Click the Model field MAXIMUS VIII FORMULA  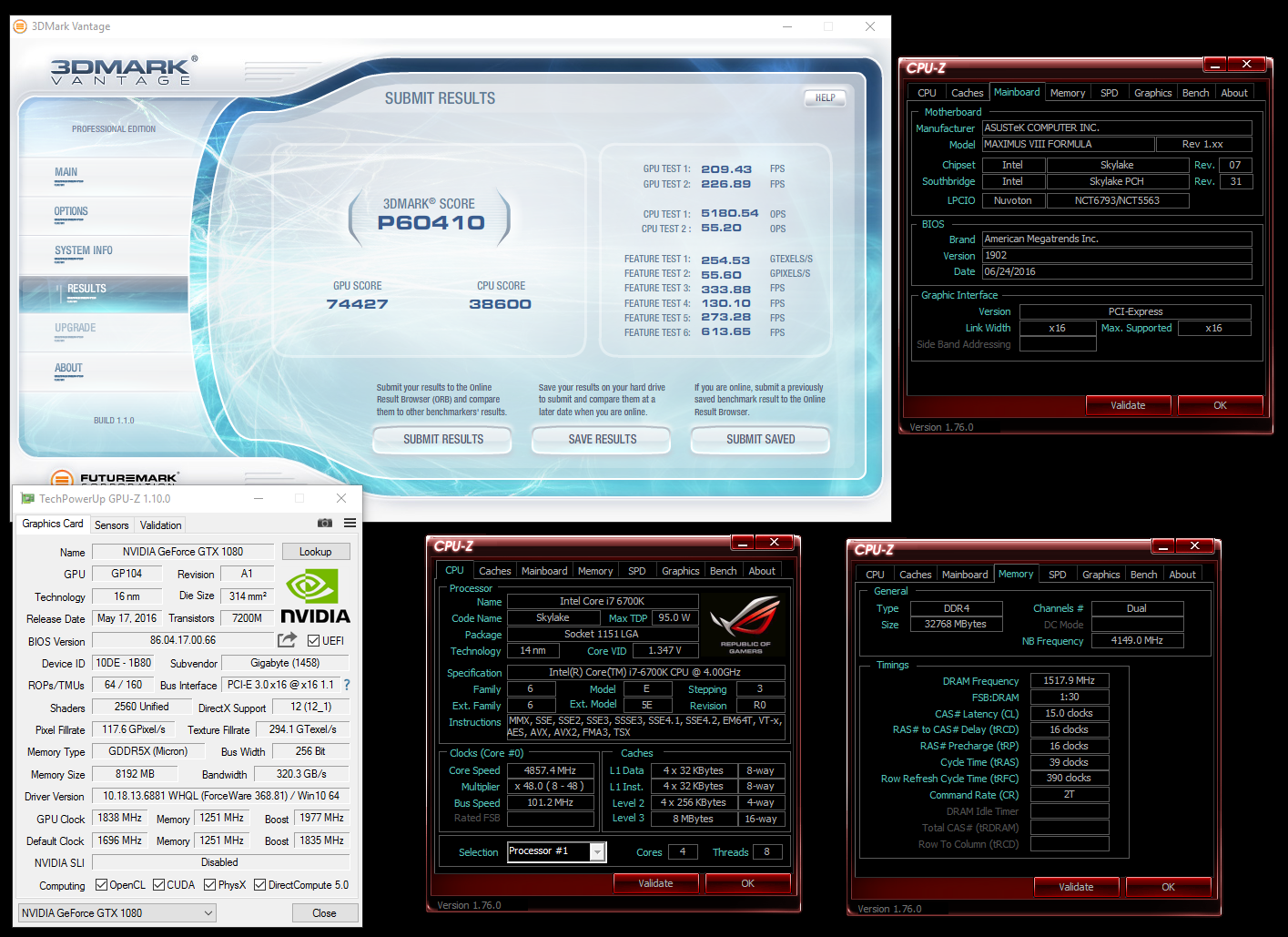click(x=1068, y=144)
